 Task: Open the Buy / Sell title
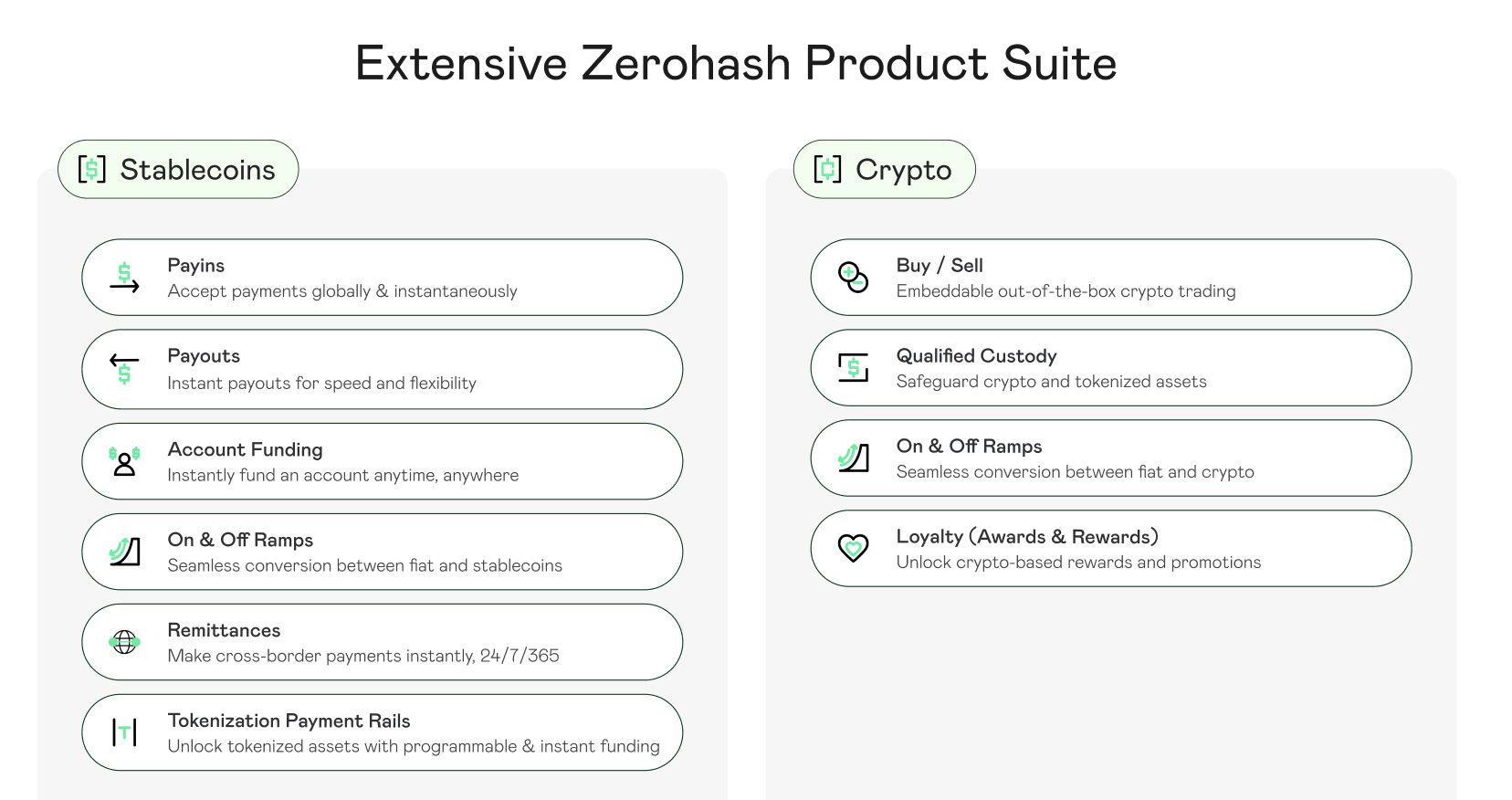(x=940, y=266)
